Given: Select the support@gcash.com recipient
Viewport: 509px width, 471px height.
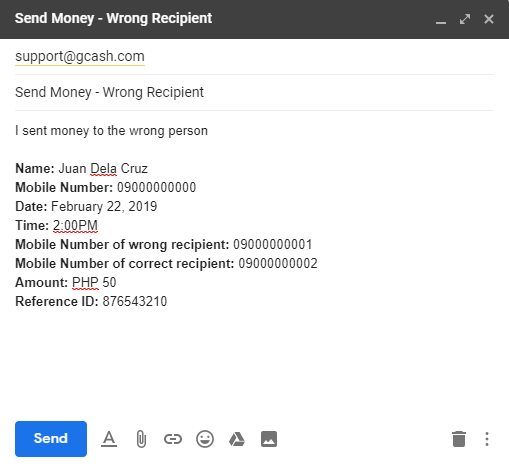Looking at the screenshot, I should pyautogui.click(x=80, y=56).
